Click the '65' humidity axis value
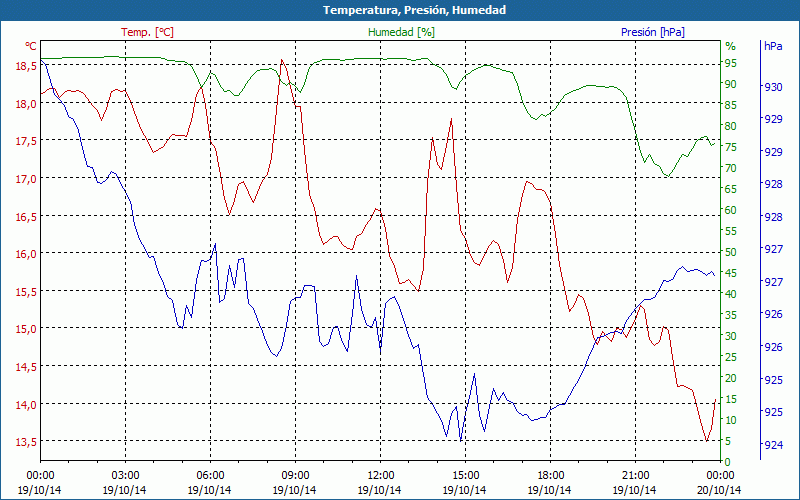 (731, 189)
